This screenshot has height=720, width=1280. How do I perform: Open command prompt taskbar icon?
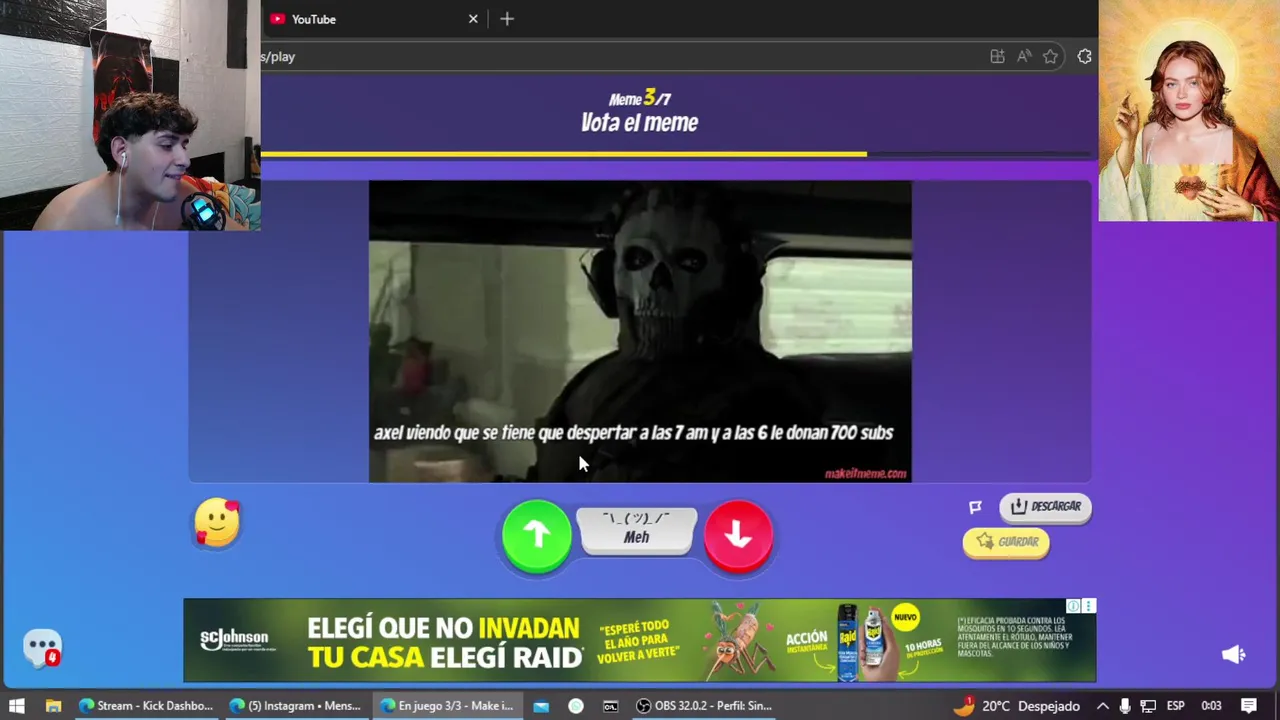[x=610, y=705]
